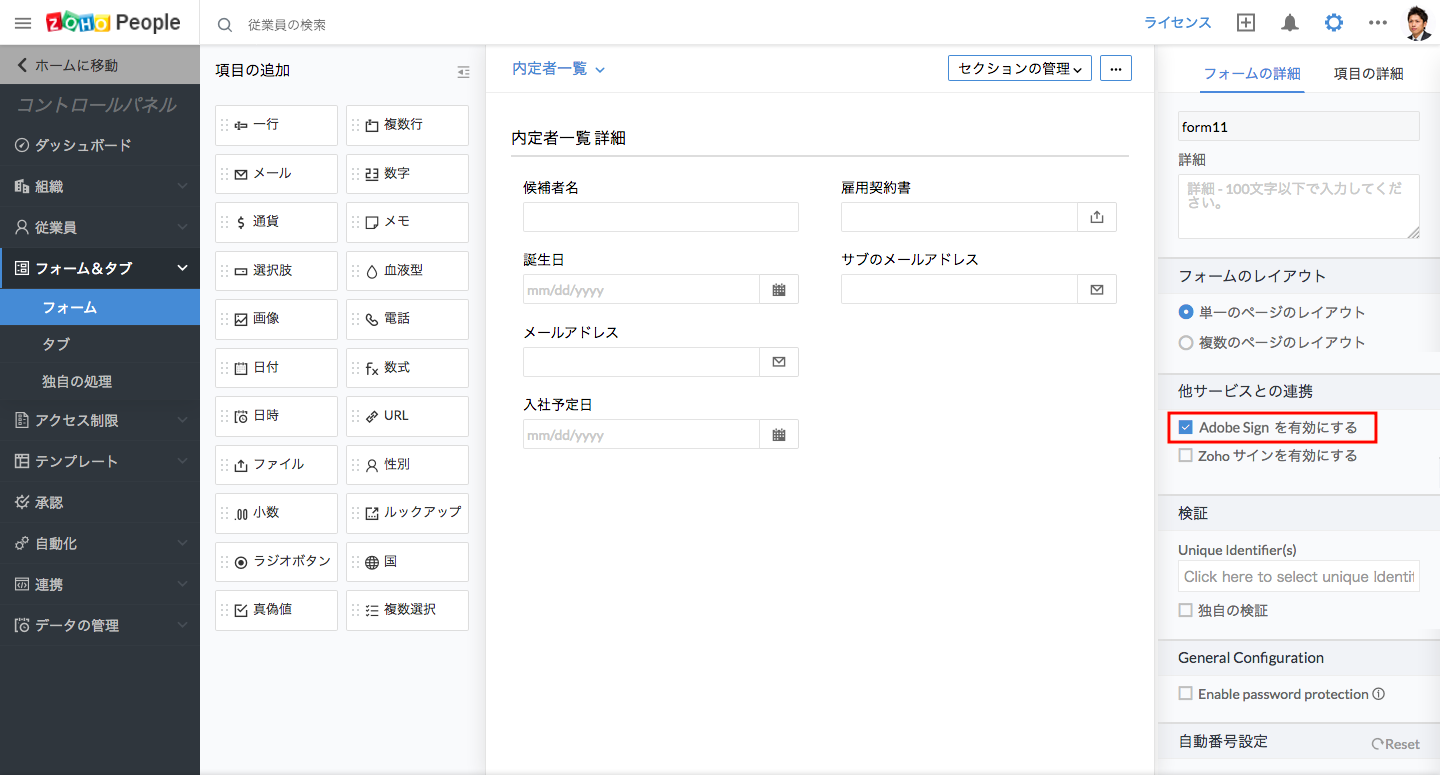This screenshot has height=775, width=1440.
Task: Expand the アクセス制限 sidebar menu
Action: 100,420
